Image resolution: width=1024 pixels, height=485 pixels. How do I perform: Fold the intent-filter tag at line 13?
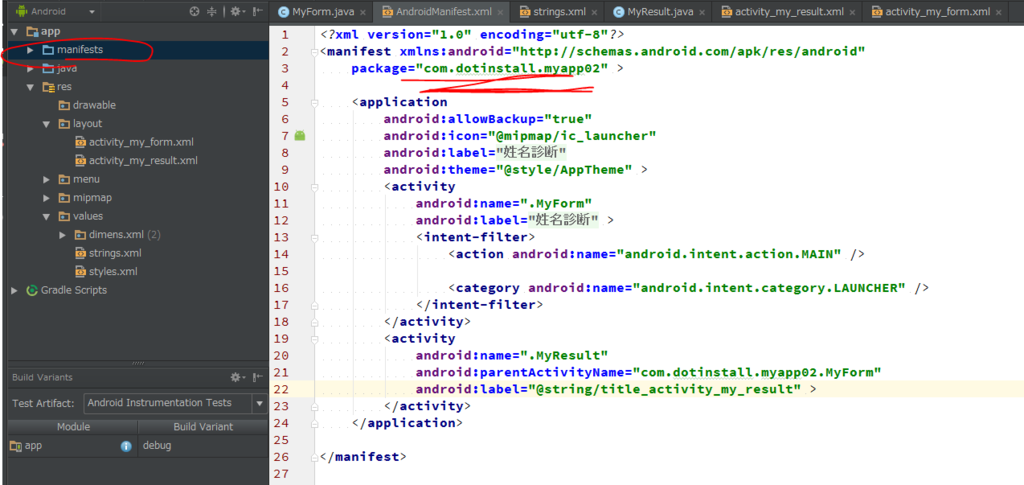315,237
